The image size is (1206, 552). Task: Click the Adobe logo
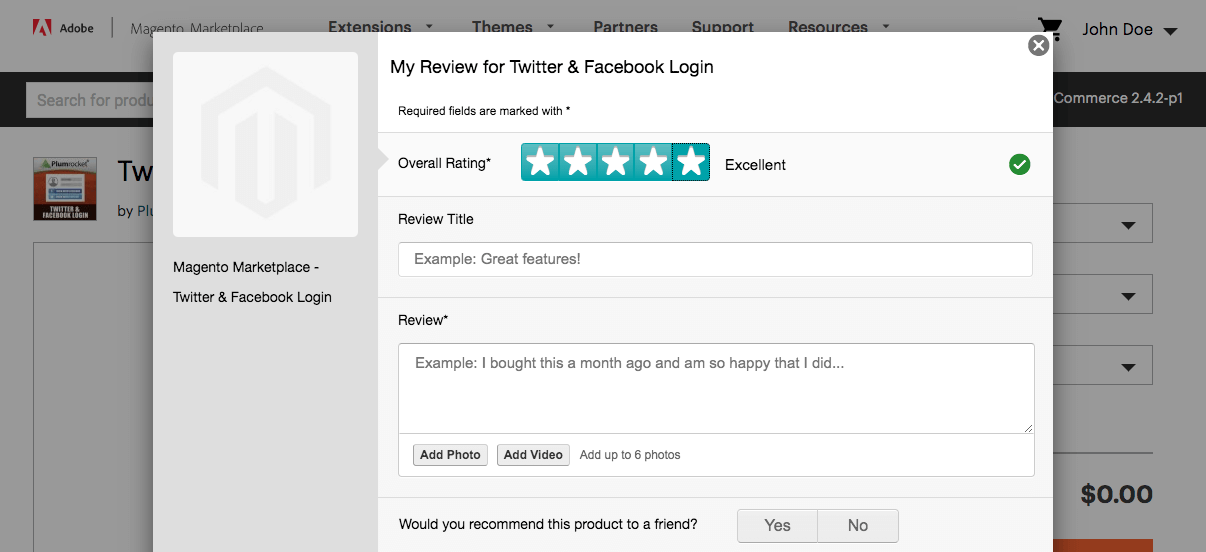click(63, 28)
